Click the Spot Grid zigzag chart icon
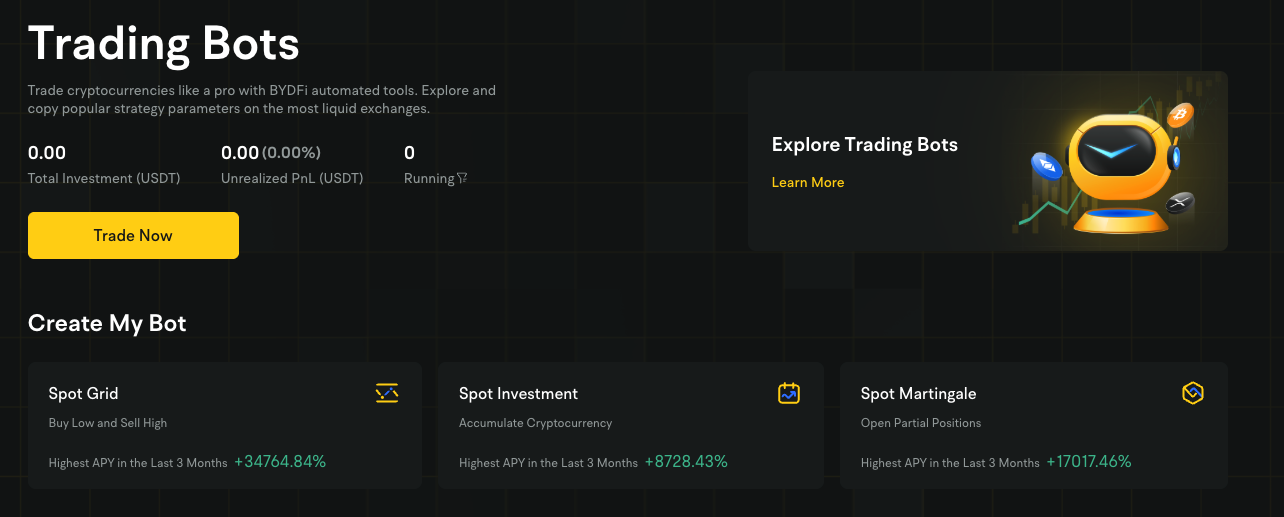This screenshot has height=517, width=1284. [387, 393]
